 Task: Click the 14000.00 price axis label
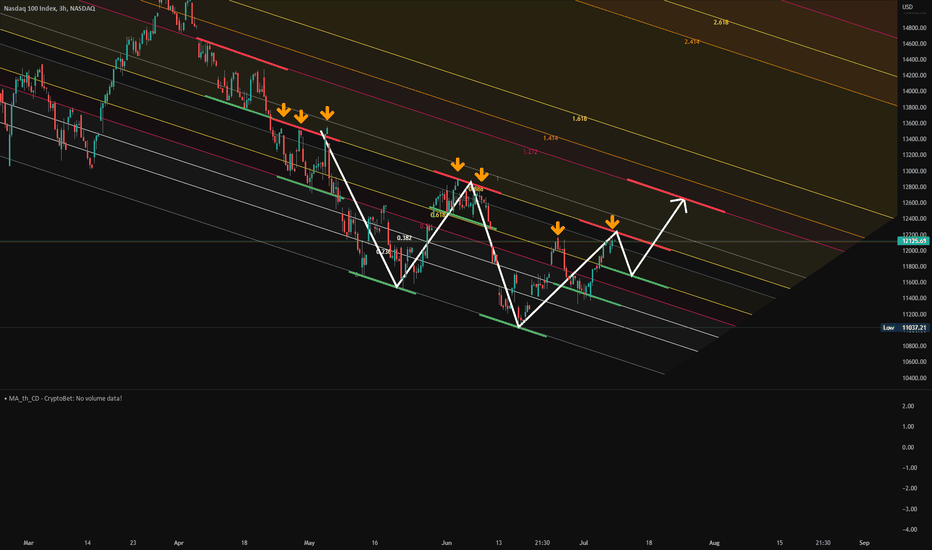914,92
